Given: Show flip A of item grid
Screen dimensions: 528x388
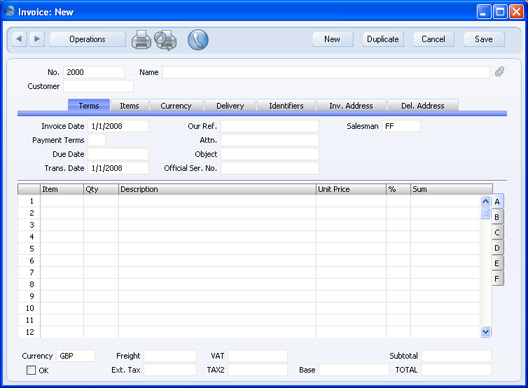Looking at the screenshot, I should [x=497, y=202].
